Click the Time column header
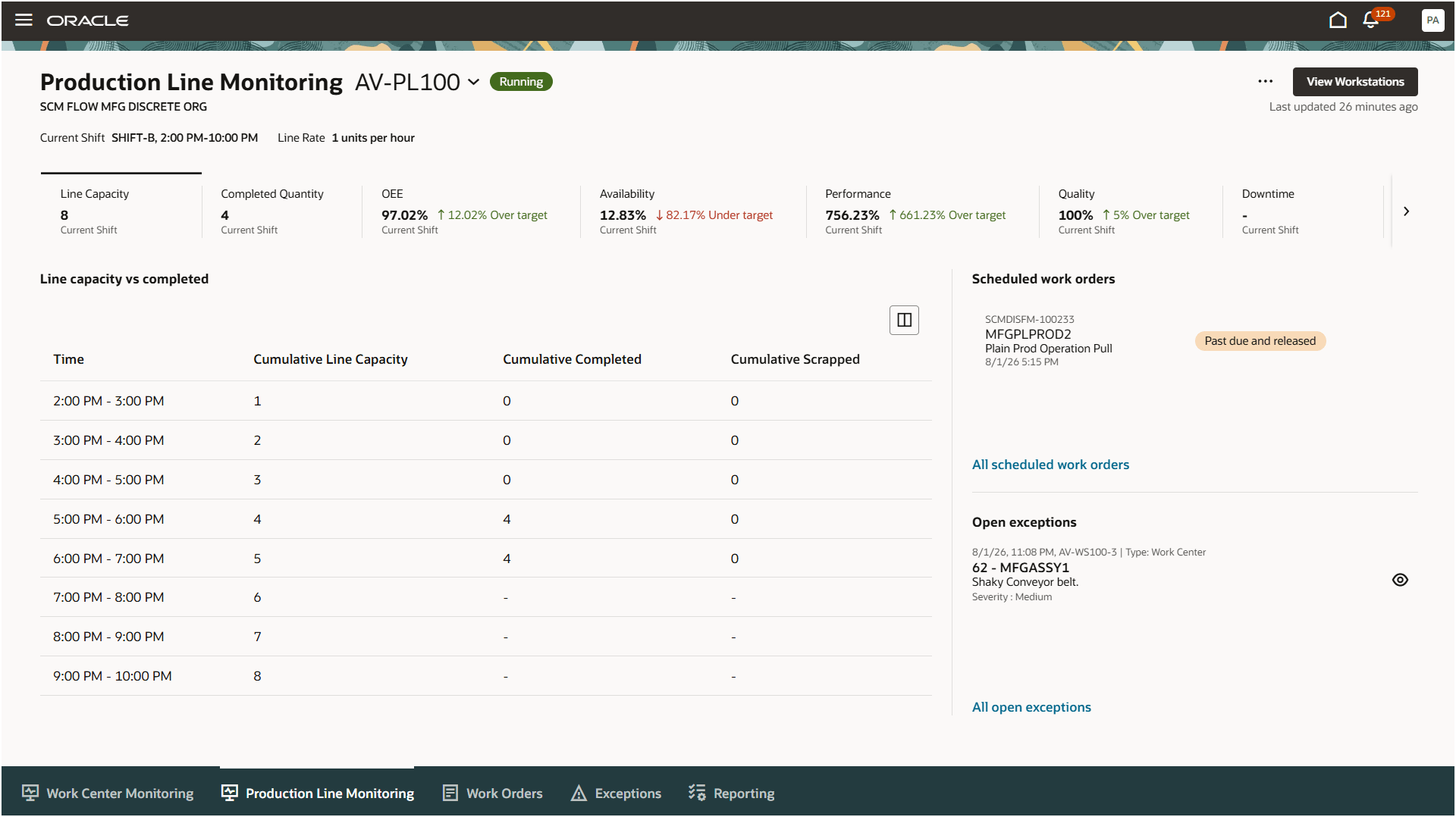 pos(68,359)
